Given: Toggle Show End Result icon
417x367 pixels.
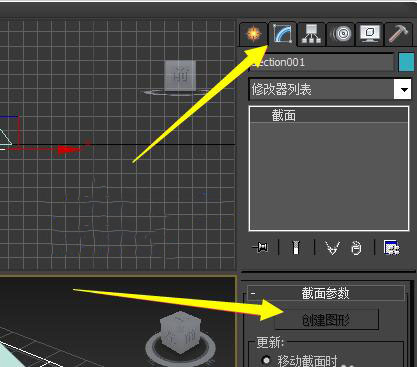Looking at the screenshot, I should click(296, 248).
